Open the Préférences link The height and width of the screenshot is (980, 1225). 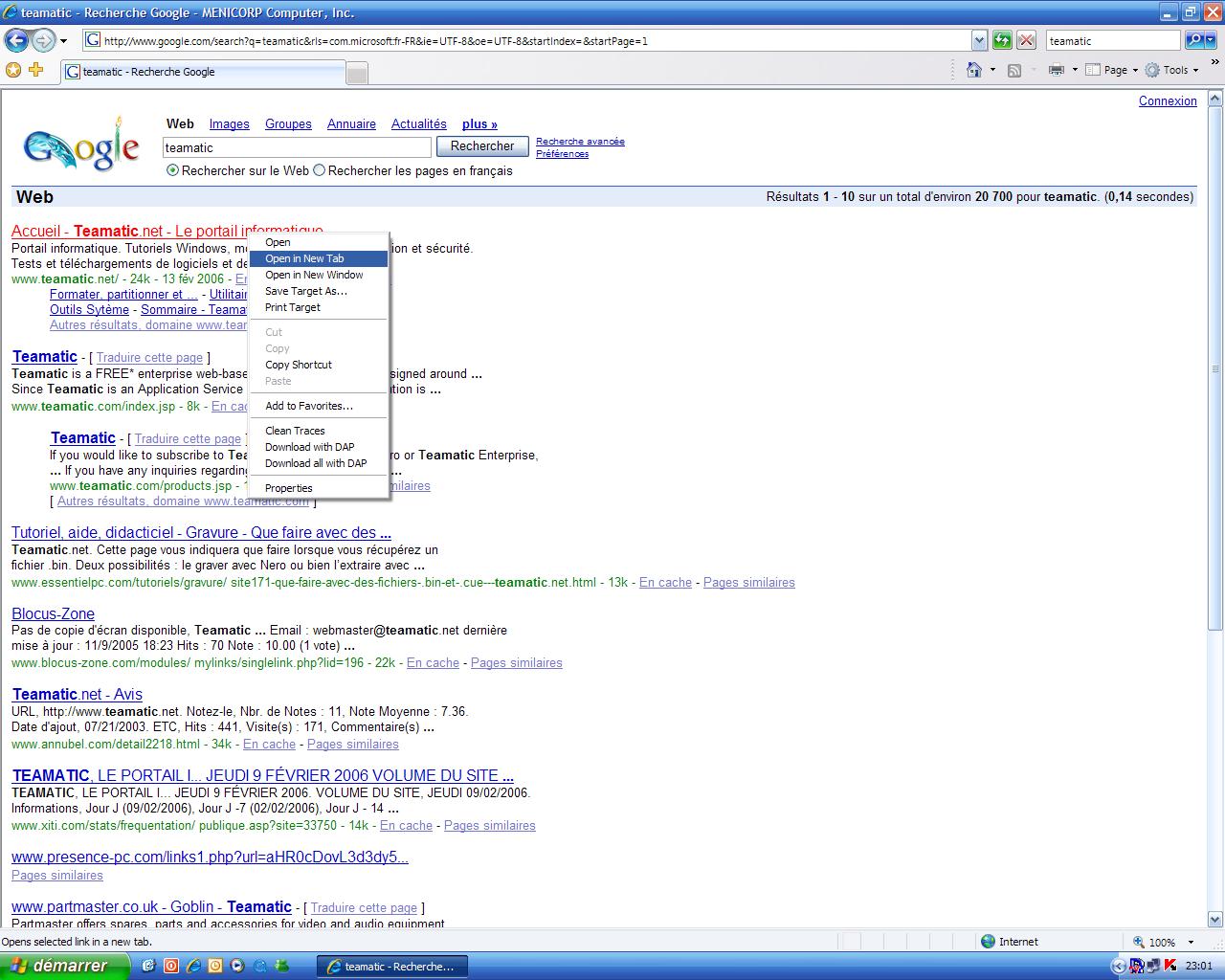point(562,153)
